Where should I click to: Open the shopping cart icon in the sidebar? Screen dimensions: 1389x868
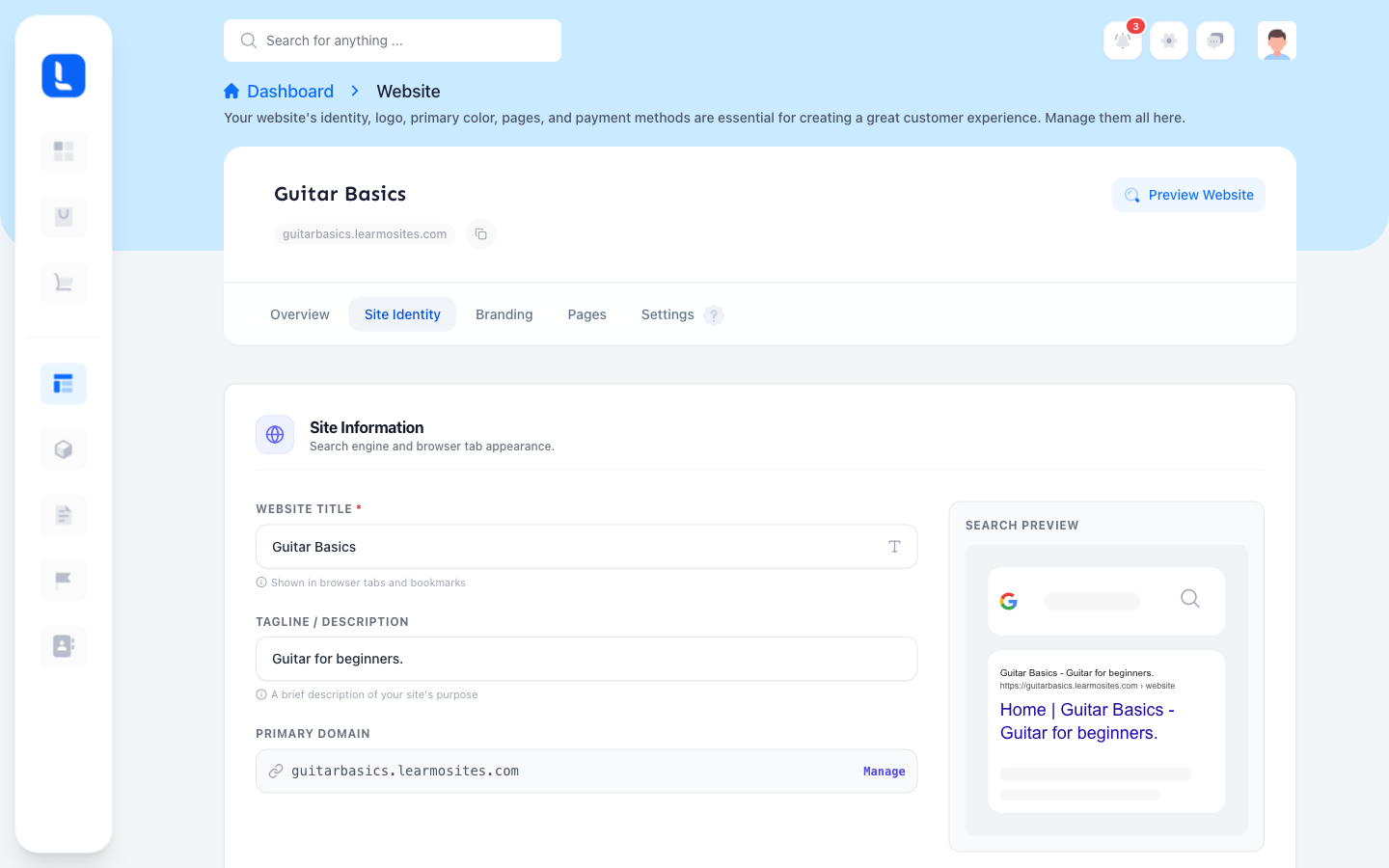[x=64, y=283]
